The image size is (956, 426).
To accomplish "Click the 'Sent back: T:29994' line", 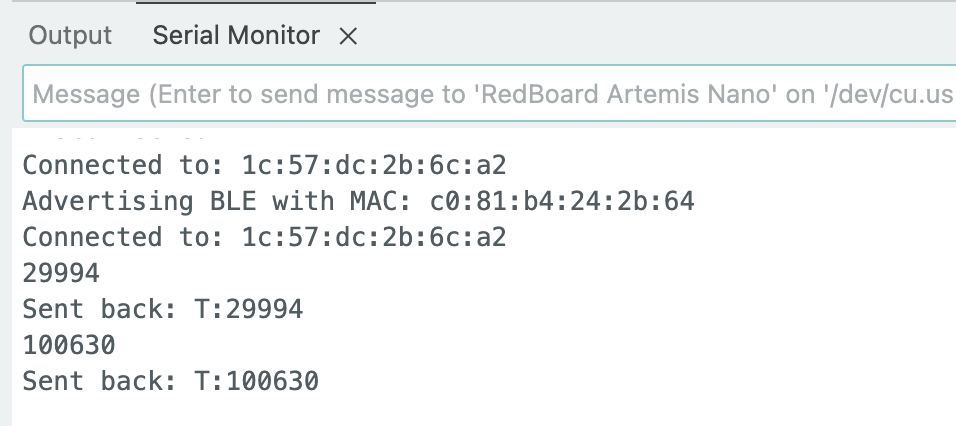I will pyautogui.click(x=162, y=309).
